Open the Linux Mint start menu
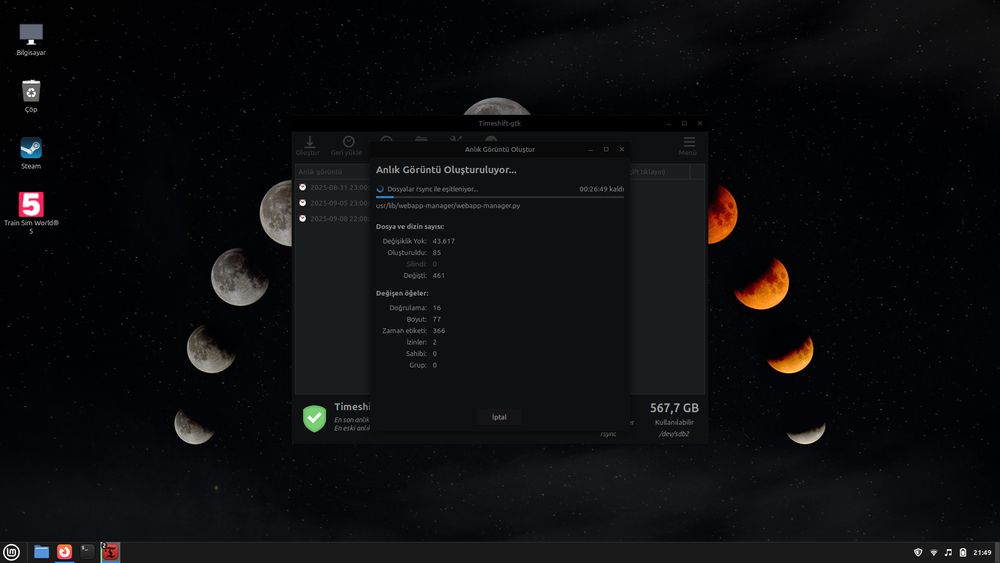The height and width of the screenshot is (563, 1000). (x=11, y=552)
